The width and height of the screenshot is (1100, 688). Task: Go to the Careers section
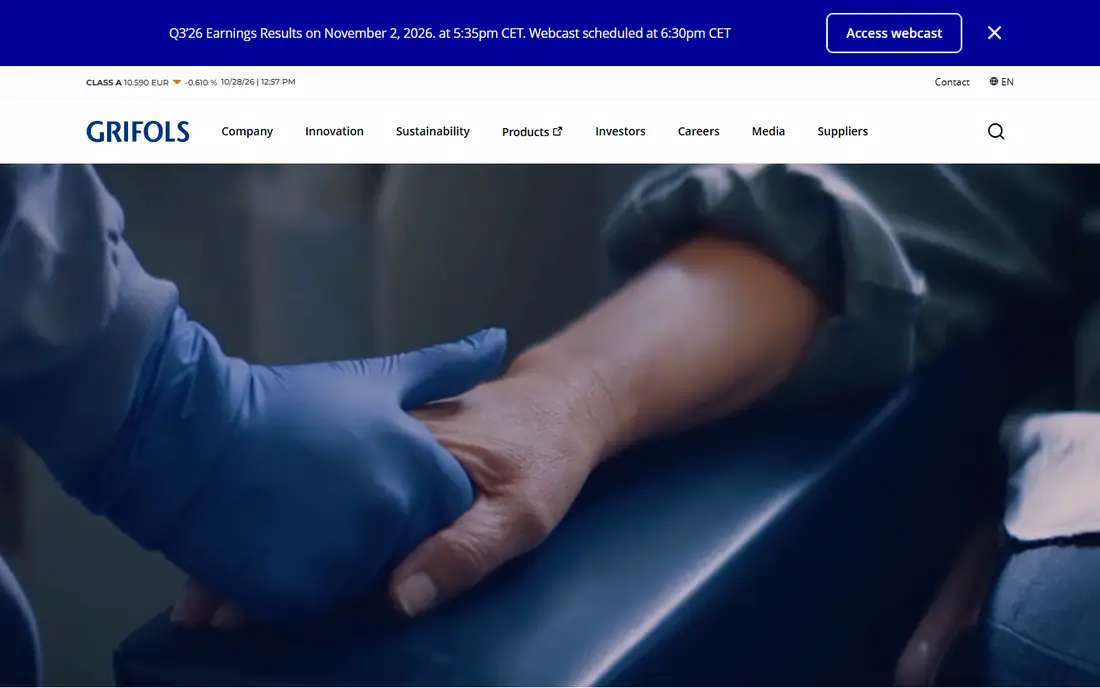(x=698, y=131)
